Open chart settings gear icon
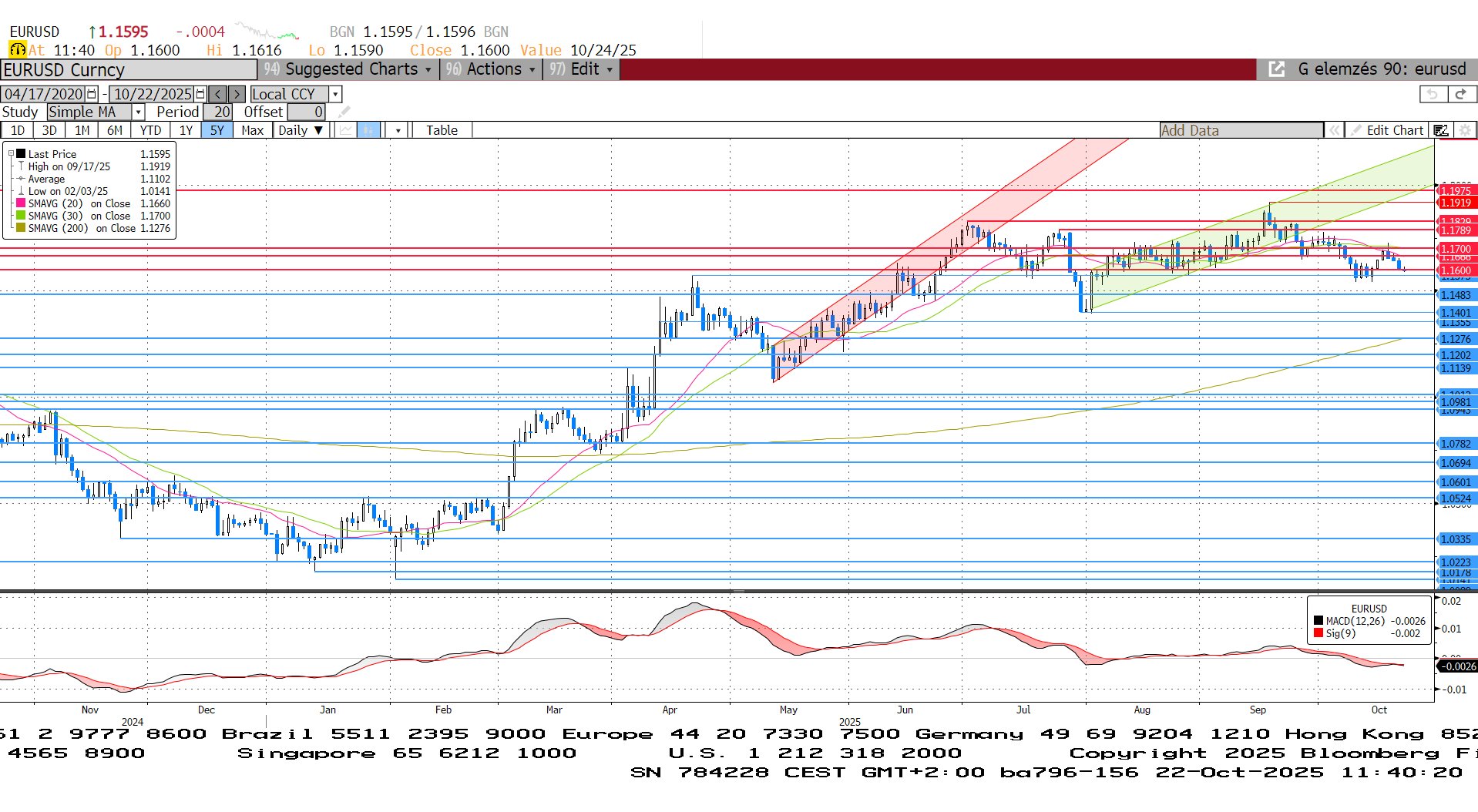This screenshot has width=1478, height=812. click(1465, 130)
